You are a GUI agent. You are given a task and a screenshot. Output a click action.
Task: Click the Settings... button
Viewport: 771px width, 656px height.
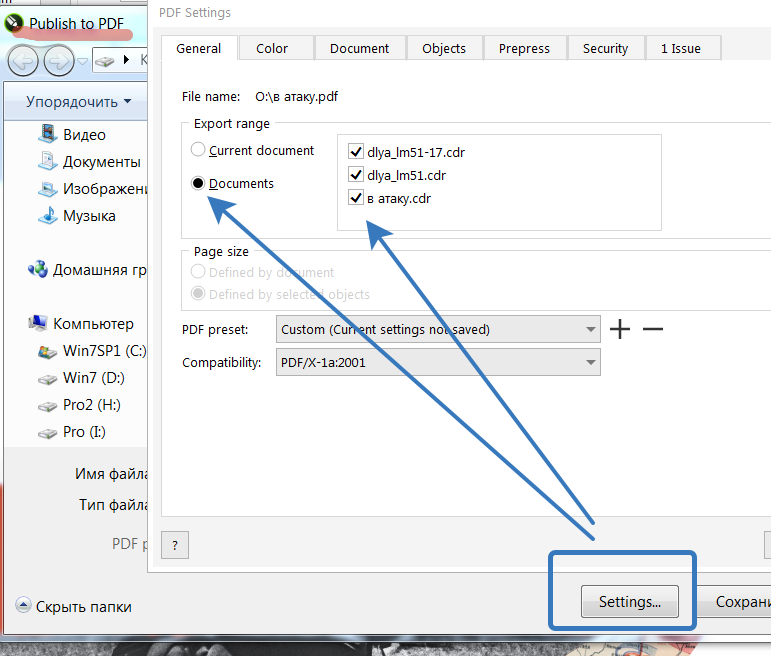[x=630, y=601]
